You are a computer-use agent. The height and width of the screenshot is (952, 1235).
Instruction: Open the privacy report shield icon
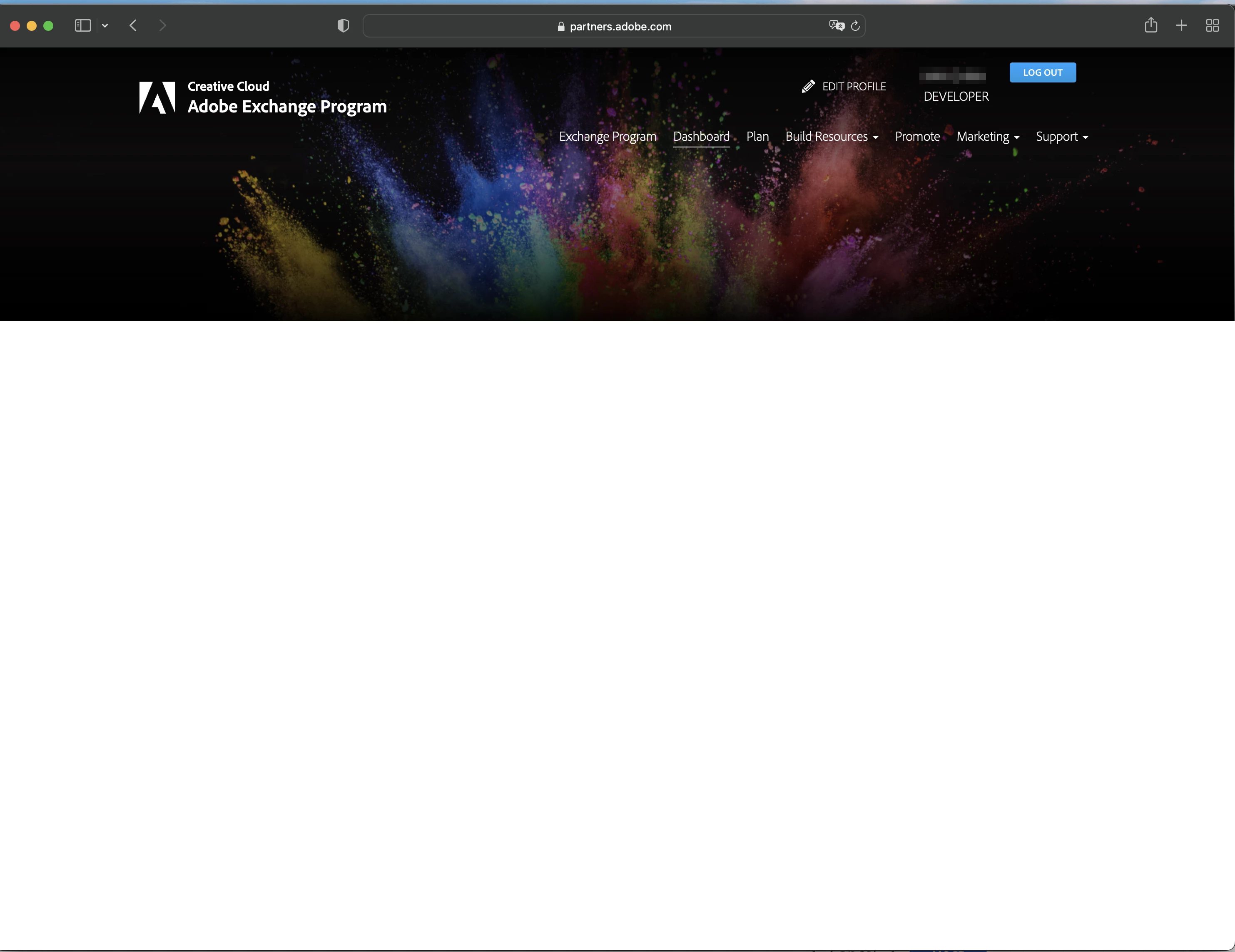click(343, 25)
